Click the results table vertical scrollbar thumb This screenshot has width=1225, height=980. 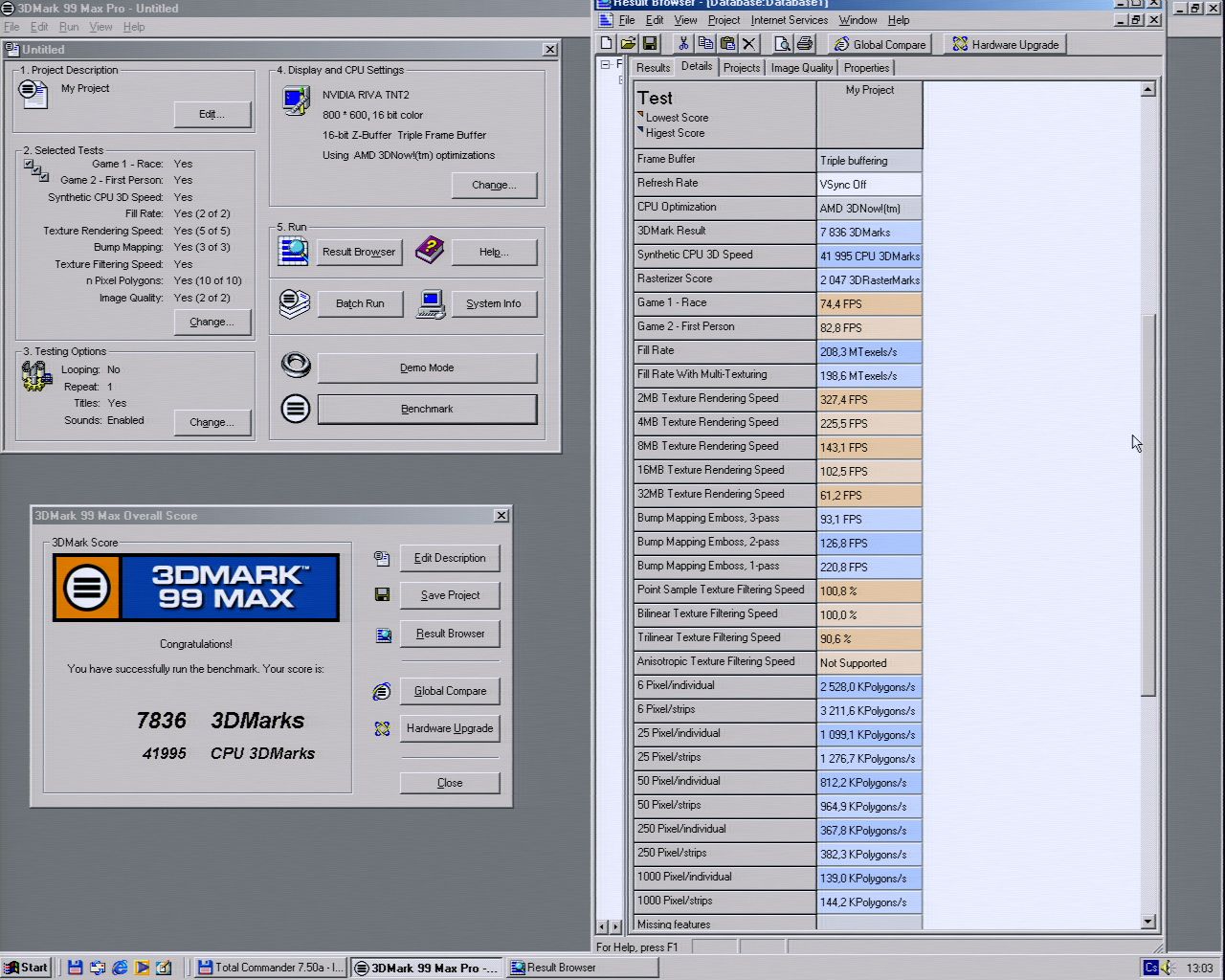[x=1148, y=504]
